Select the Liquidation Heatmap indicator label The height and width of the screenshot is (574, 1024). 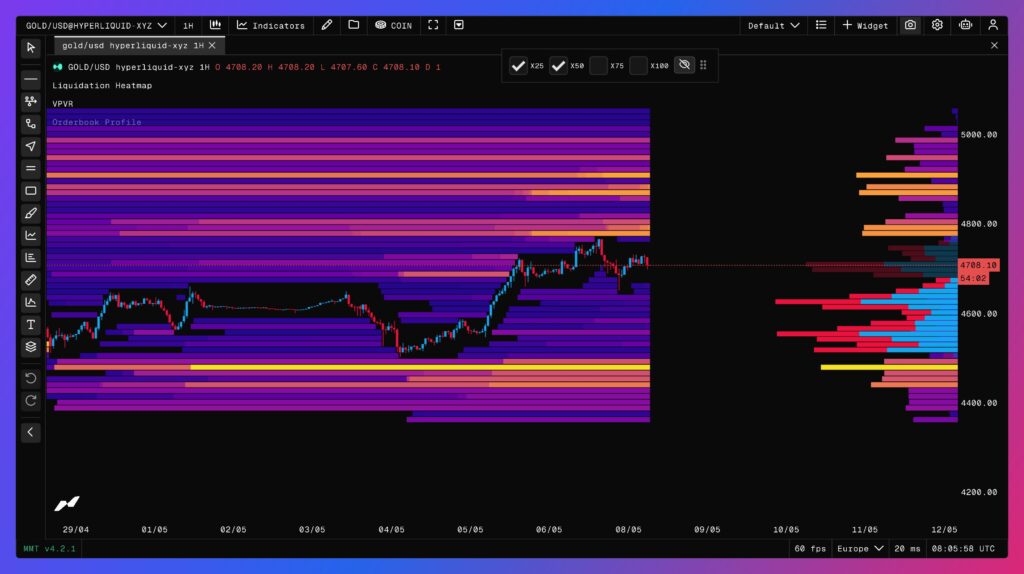tap(102, 86)
